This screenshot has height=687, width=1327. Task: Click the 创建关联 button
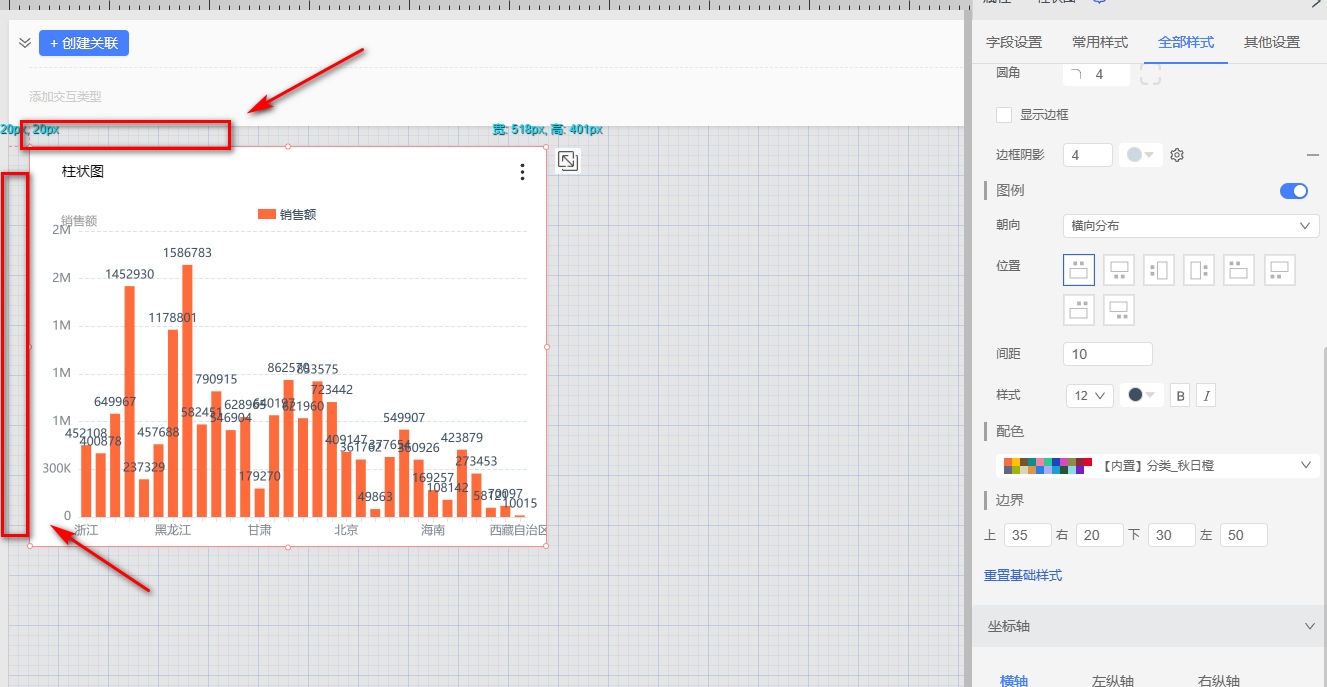84,43
